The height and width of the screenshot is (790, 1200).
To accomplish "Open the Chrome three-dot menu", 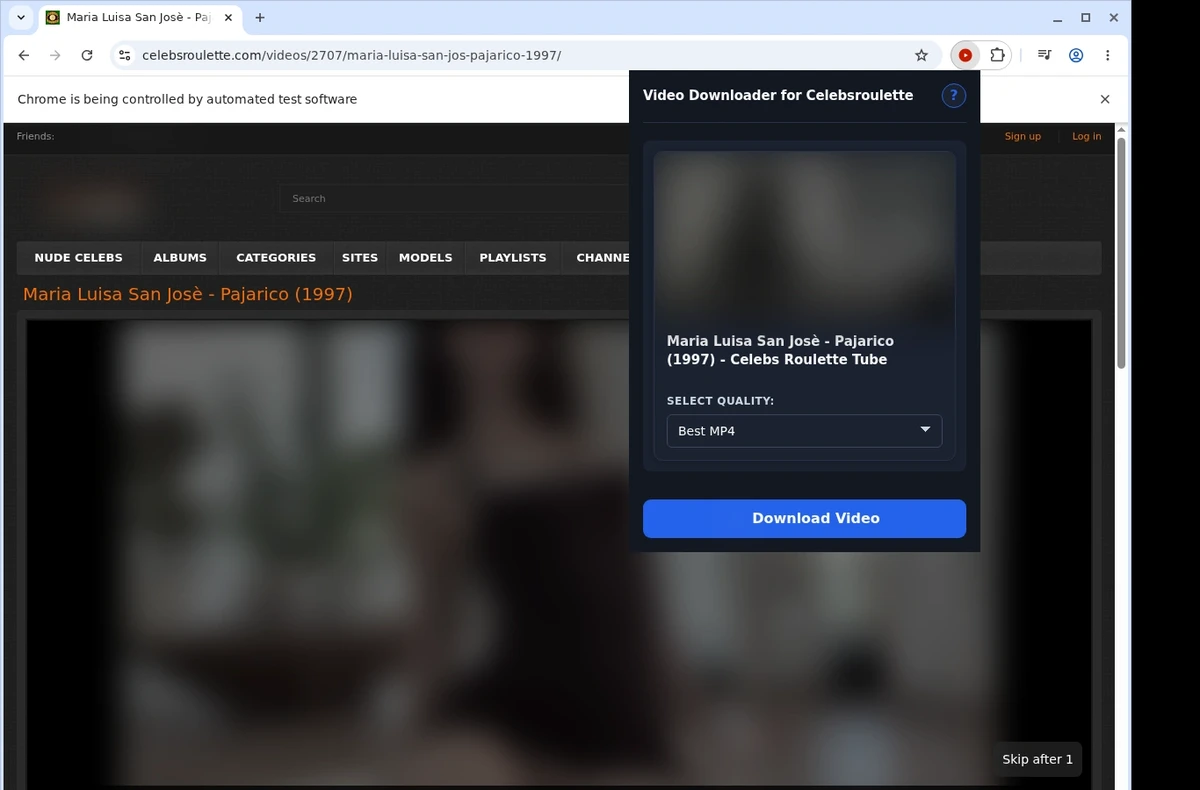I will 1107,55.
